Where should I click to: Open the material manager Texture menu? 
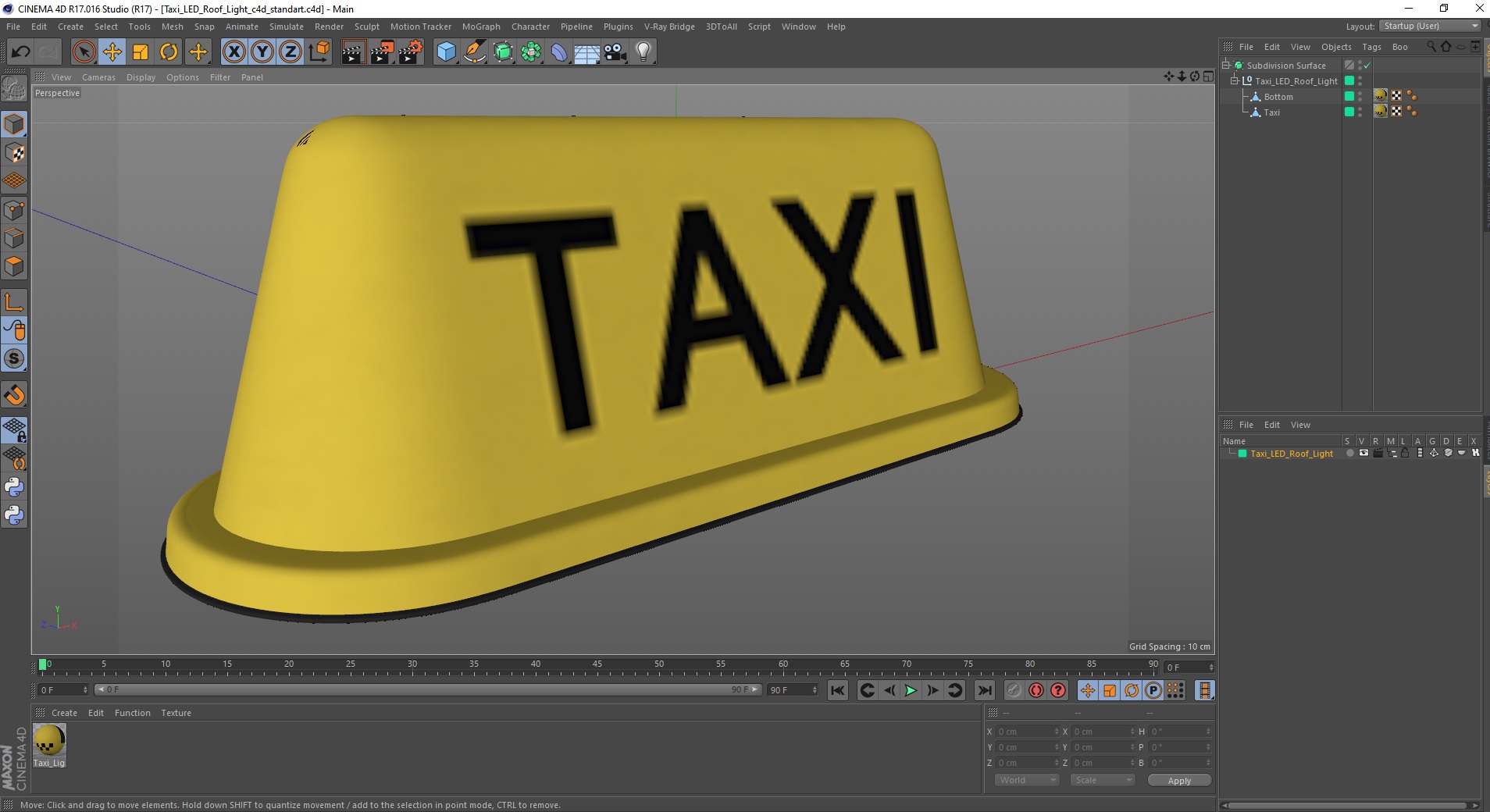tap(176, 713)
